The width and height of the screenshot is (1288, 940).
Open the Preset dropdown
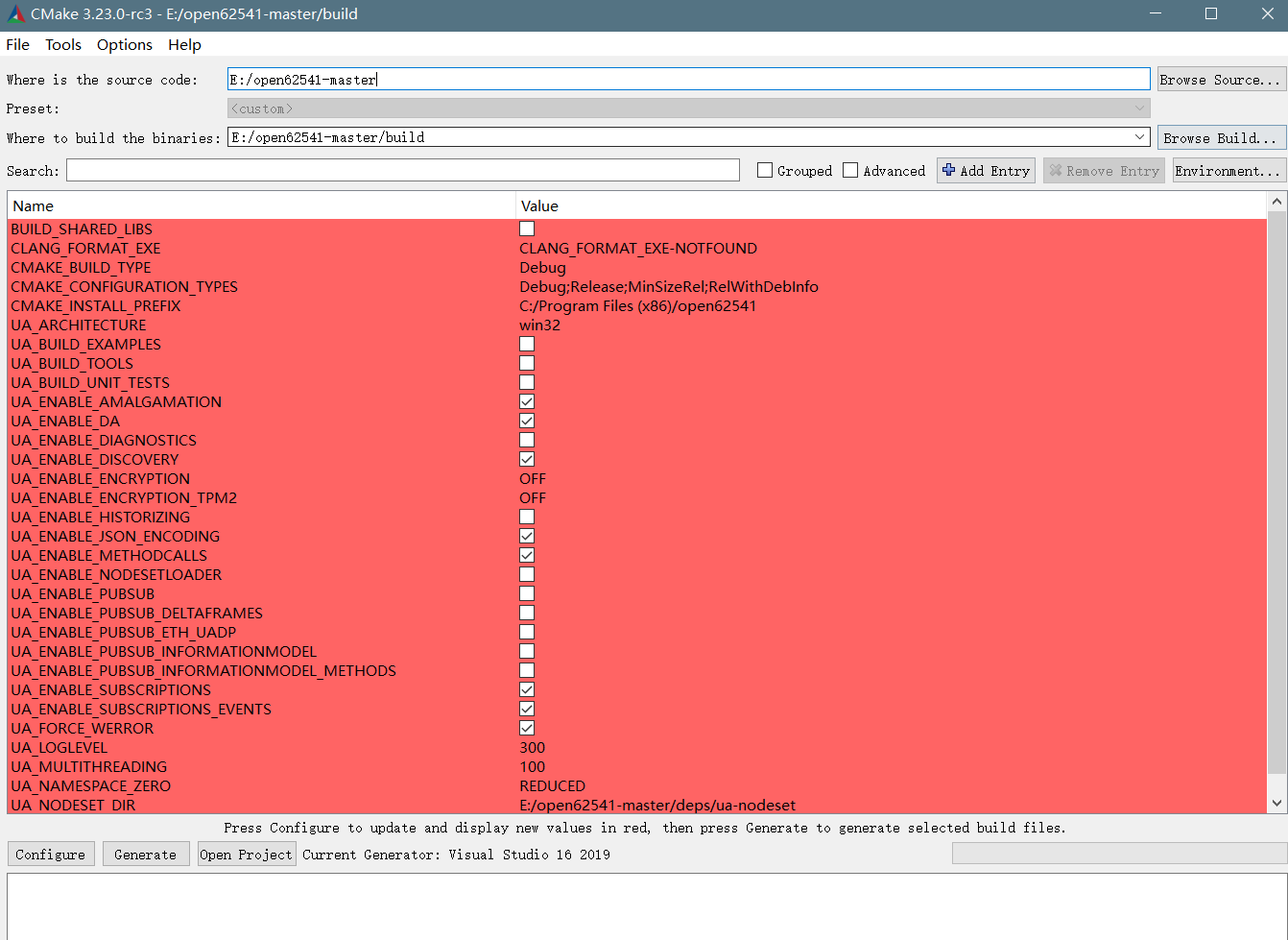(x=688, y=108)
